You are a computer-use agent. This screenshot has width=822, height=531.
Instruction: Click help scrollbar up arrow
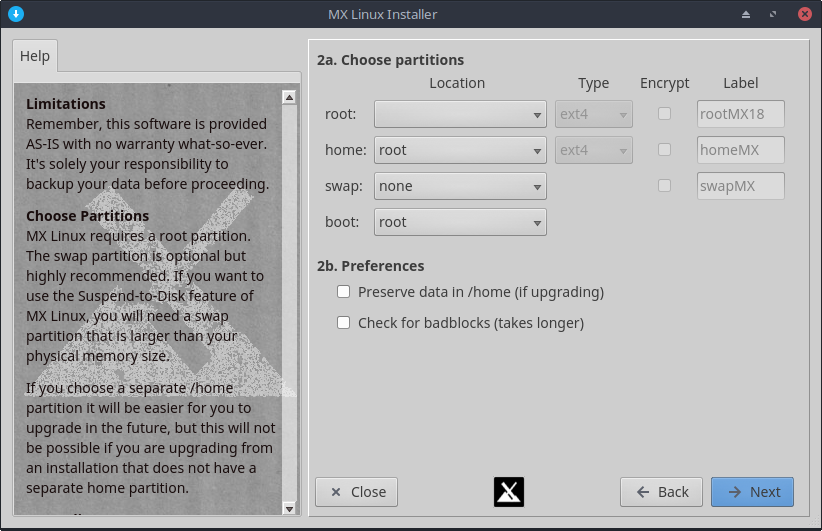tap(289, 97)
